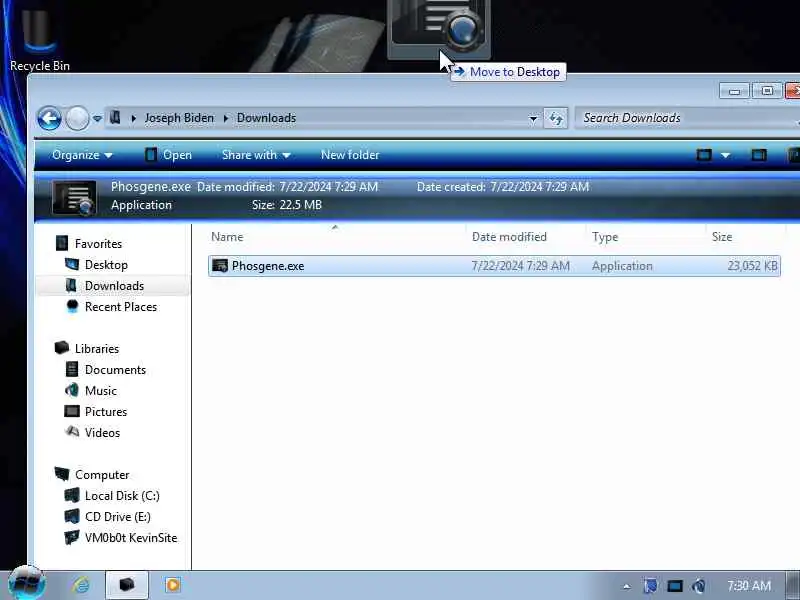Screen dimensions: 800x600
Task: Click the Explorer window taskbar button
Action: (x=127, y=585)
